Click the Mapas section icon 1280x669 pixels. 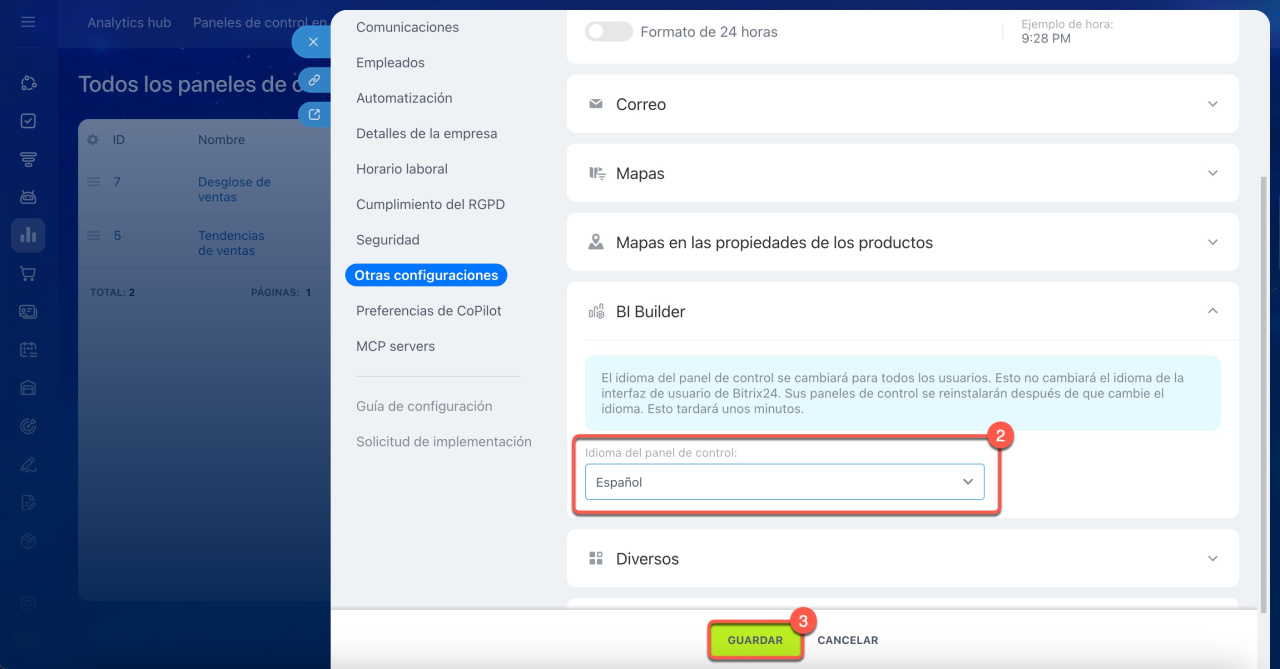click(597, 173)
